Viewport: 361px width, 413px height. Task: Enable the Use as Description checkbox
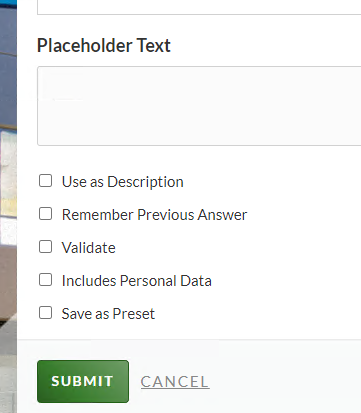(x=45, y=181)
